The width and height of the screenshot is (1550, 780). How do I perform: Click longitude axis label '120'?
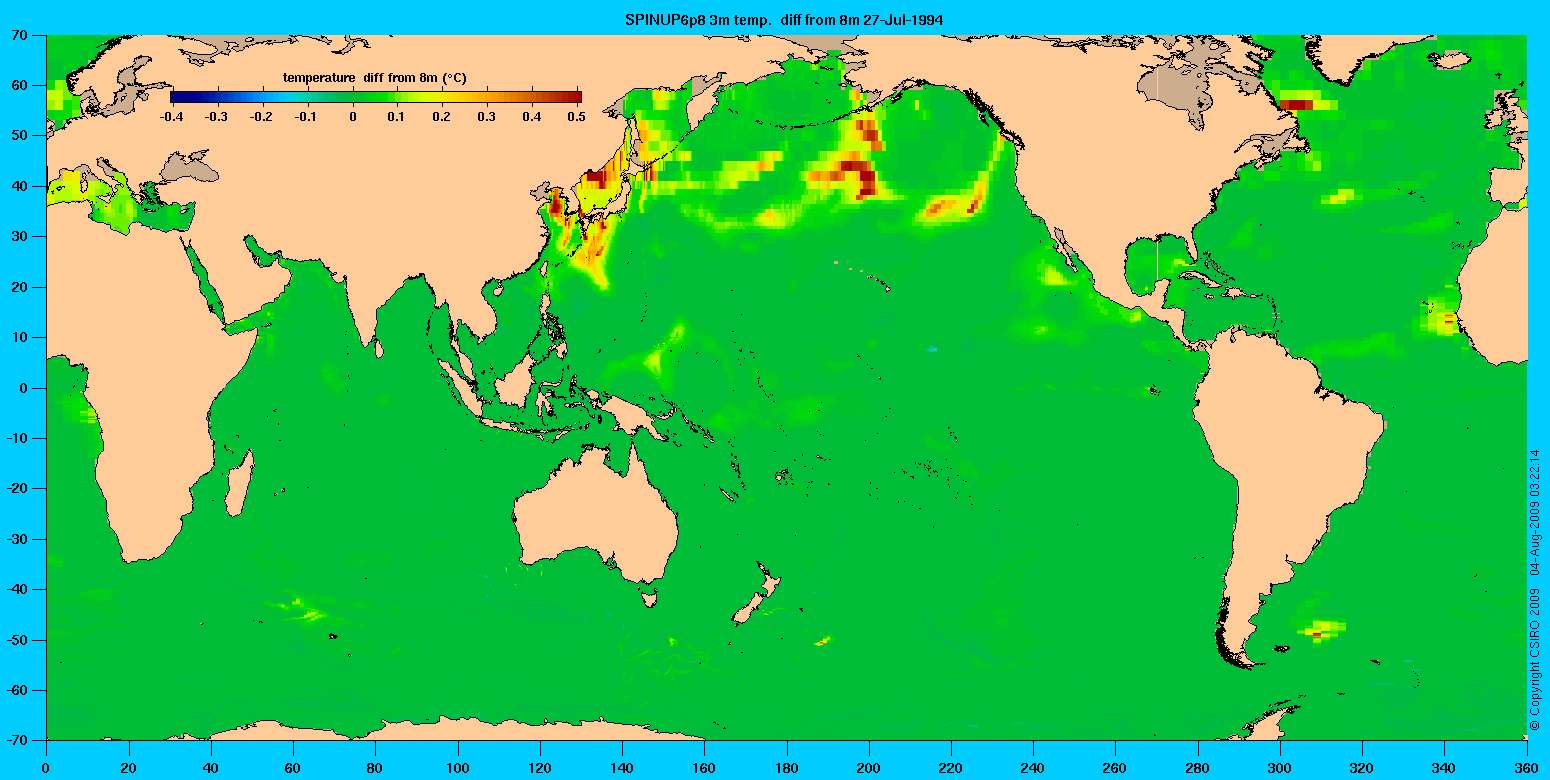pyautogui.click(x=540, y=769)
